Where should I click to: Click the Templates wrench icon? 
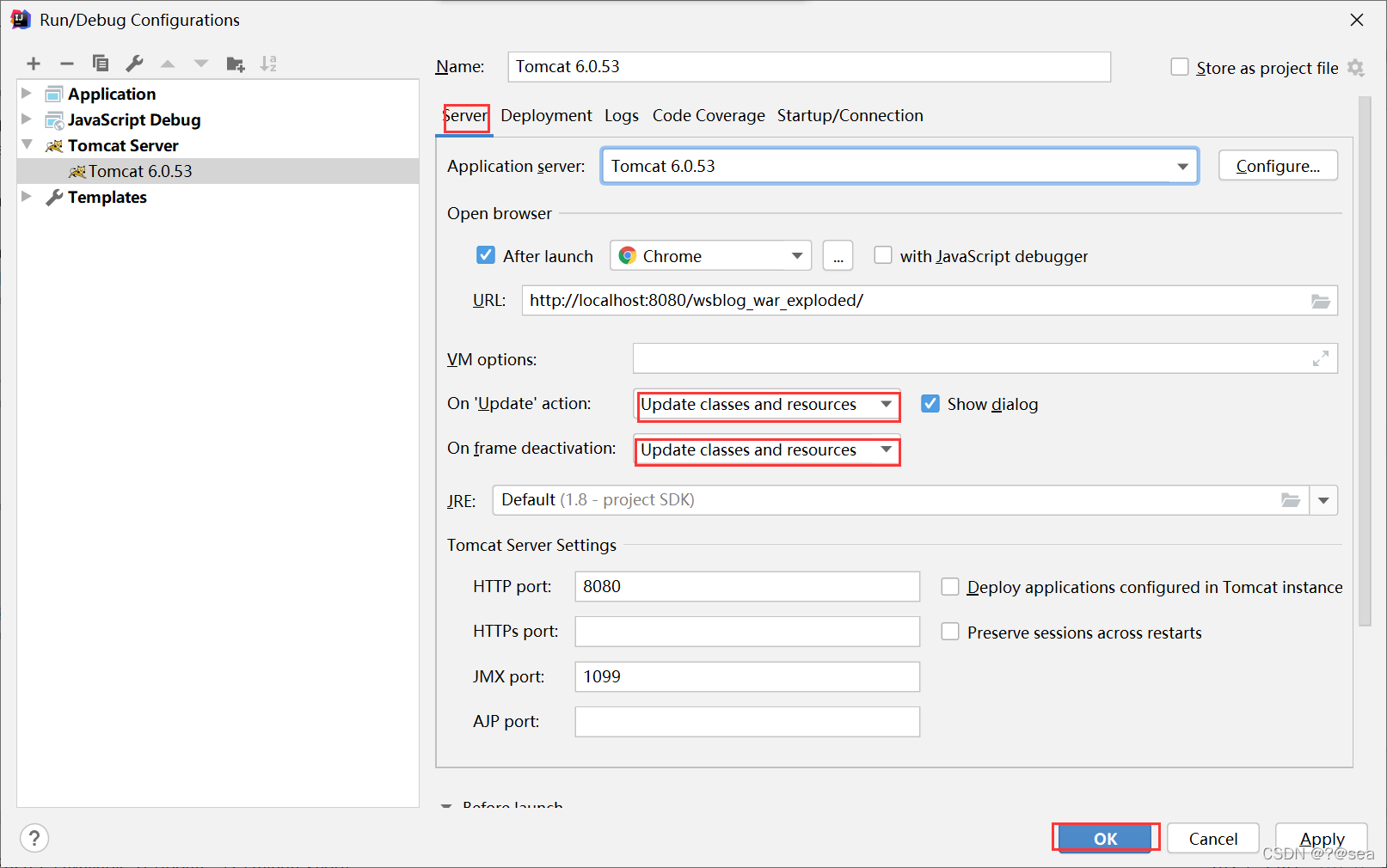[54, 197]
